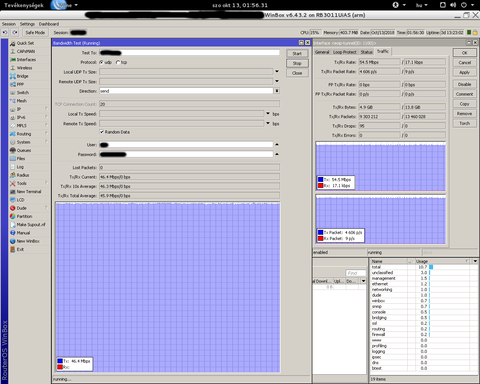Open the Bridge menu

(22, 76)
